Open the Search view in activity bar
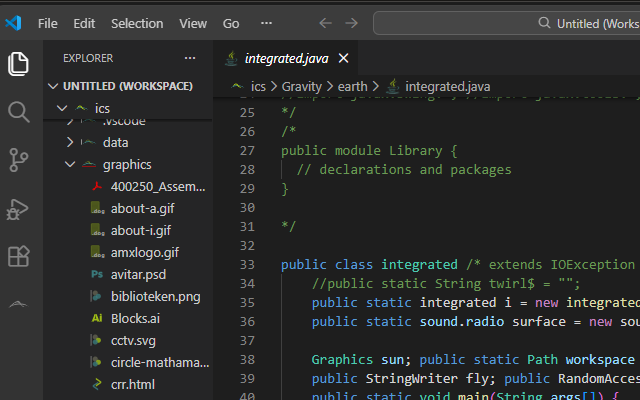The width and height of the screenshot is (640, 400). click(x=18, y=112)
